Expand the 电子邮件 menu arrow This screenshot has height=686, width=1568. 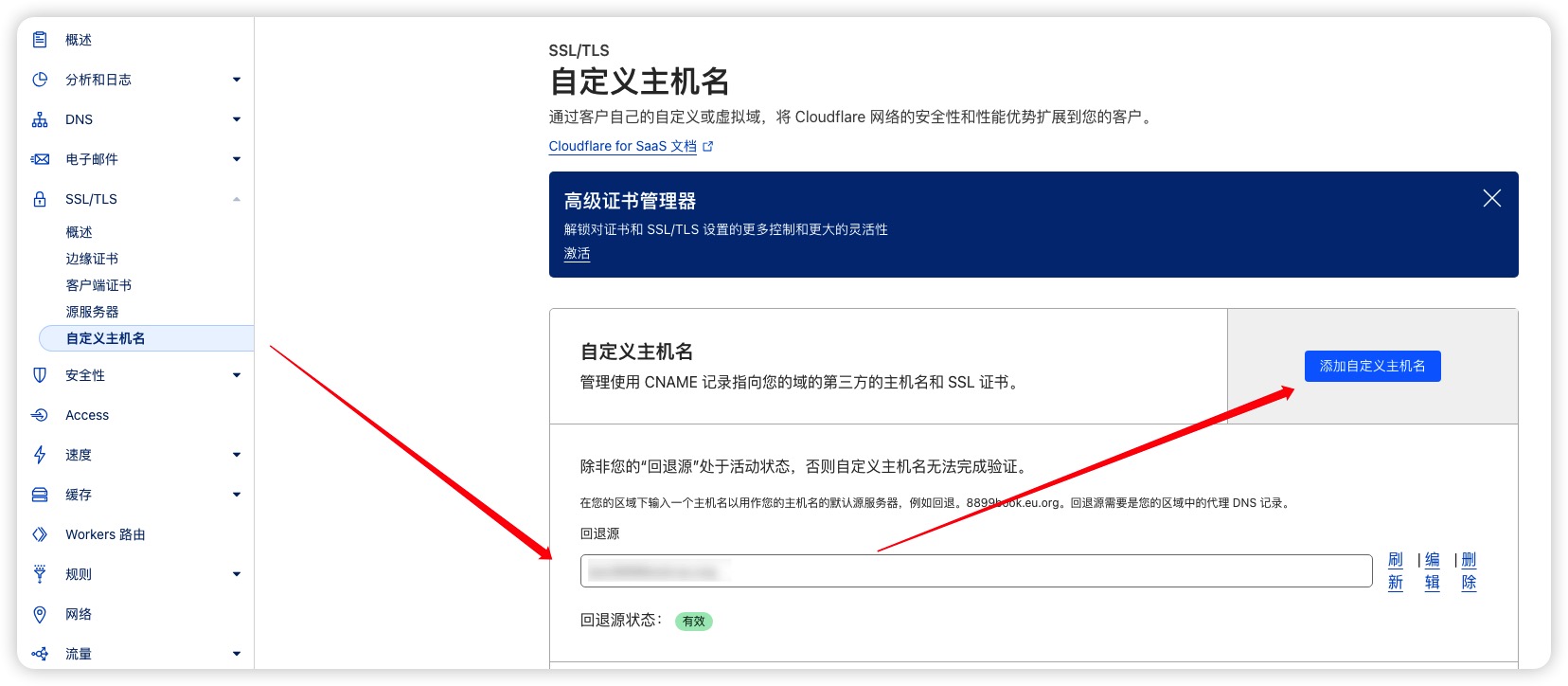click(x=237, y=159)
